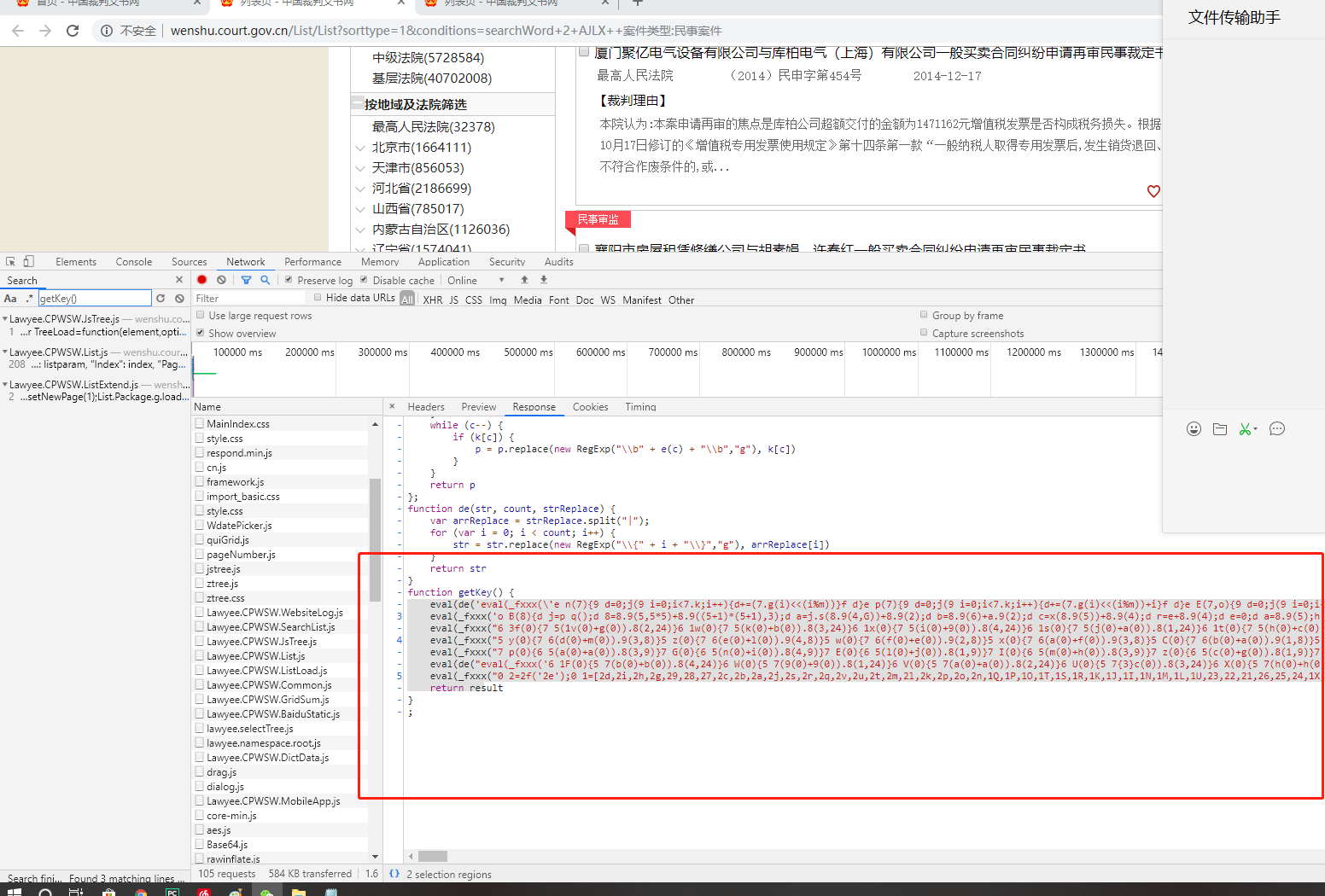The height and width of the screenshot is (896, 1325).
Task: Filter requests by XHR type
Action: pyautogui.click(x=433, y=300)
